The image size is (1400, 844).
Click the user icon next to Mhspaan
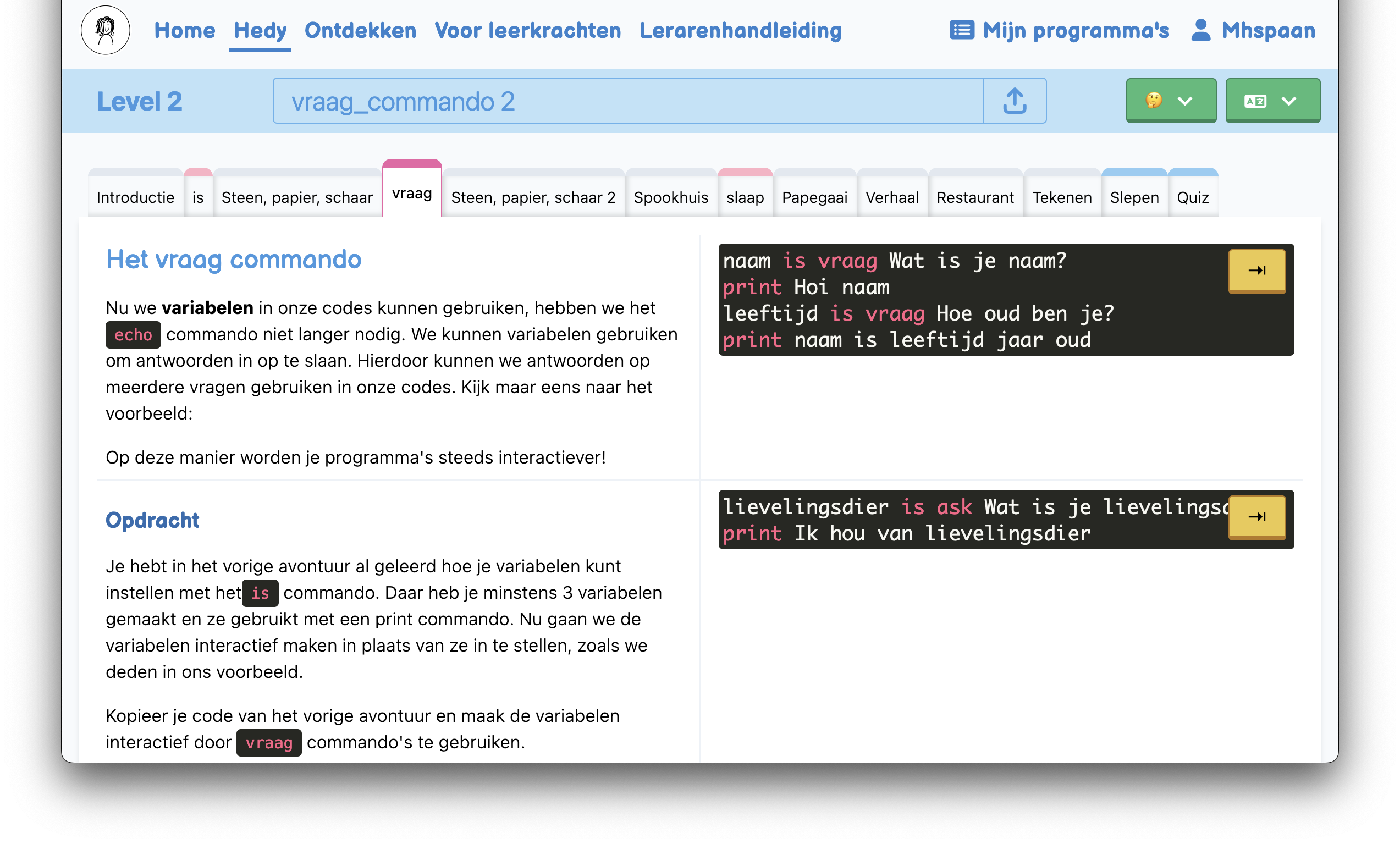tap(1200, 31)
